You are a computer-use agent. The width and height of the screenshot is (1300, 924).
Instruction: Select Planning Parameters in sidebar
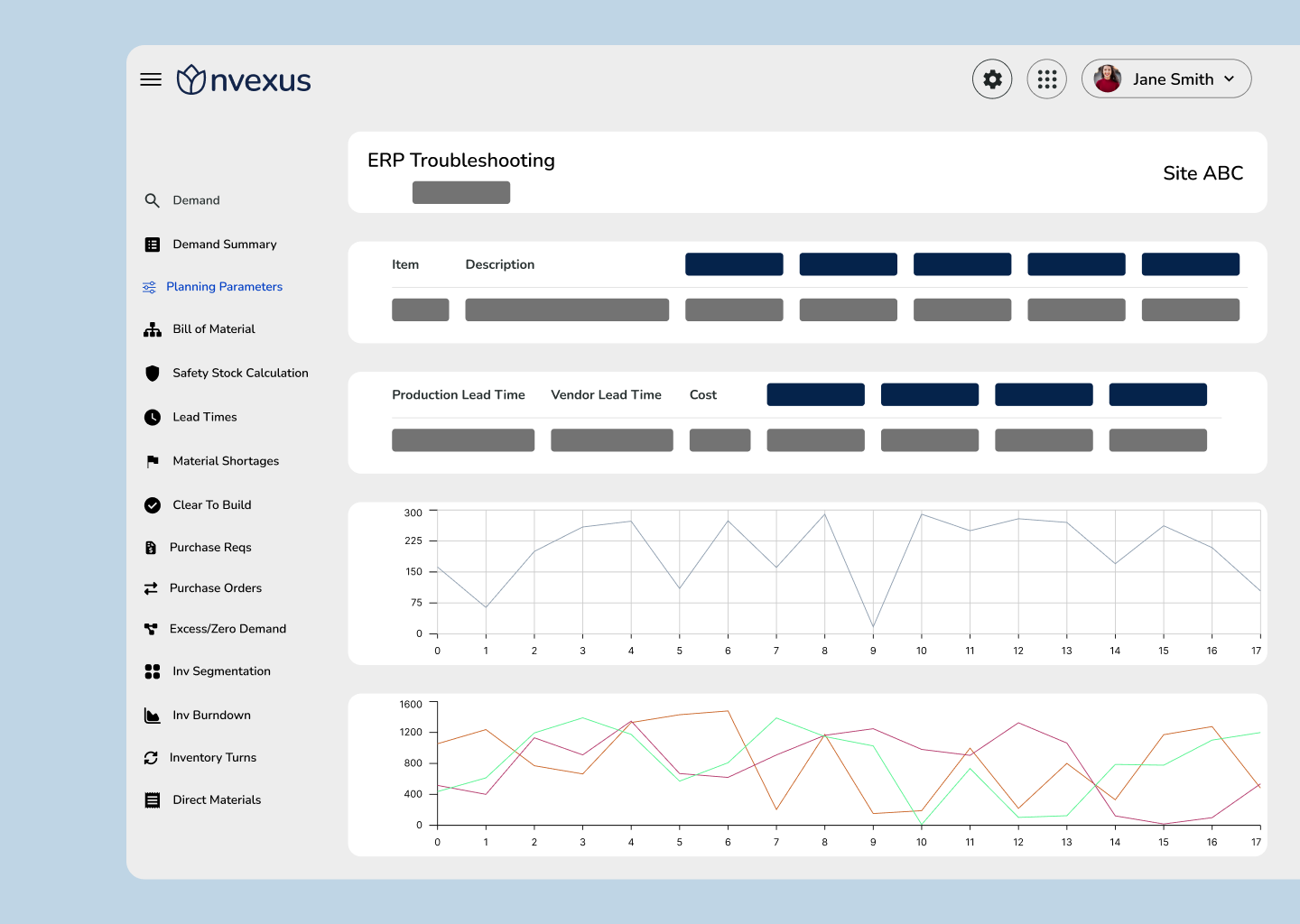(x=225, y=287)
